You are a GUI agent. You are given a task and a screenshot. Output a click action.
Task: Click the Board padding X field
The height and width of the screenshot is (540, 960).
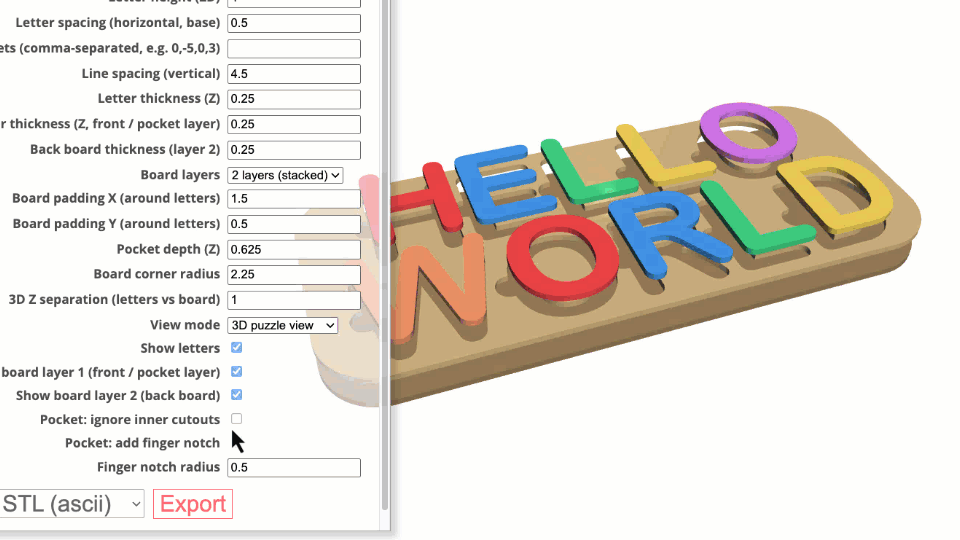(294, 199)
